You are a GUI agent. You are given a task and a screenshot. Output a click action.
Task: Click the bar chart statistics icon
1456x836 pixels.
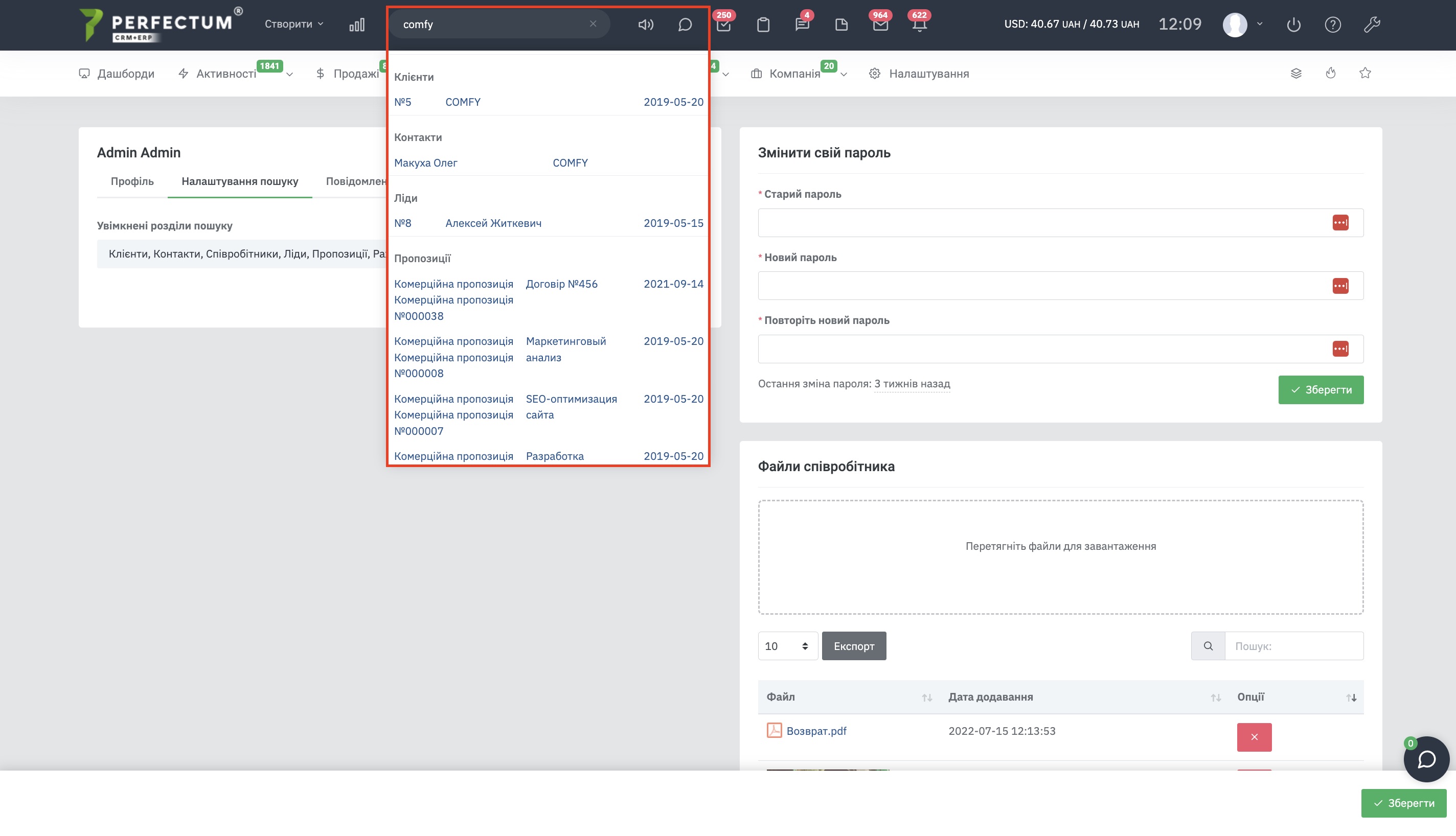click(x=357, y=25)
